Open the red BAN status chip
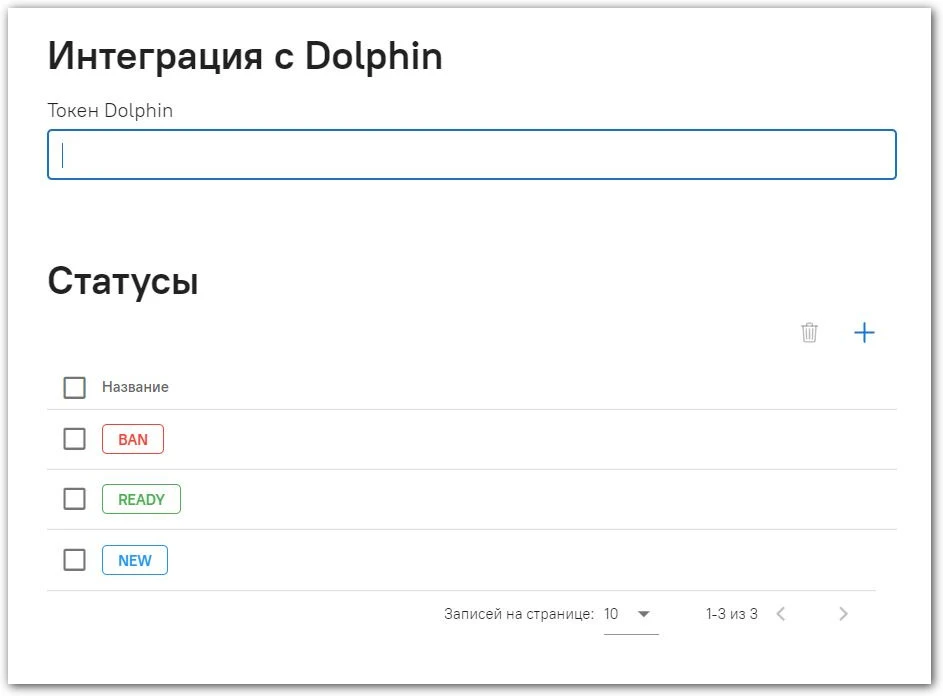 click(x=133, y=439)
